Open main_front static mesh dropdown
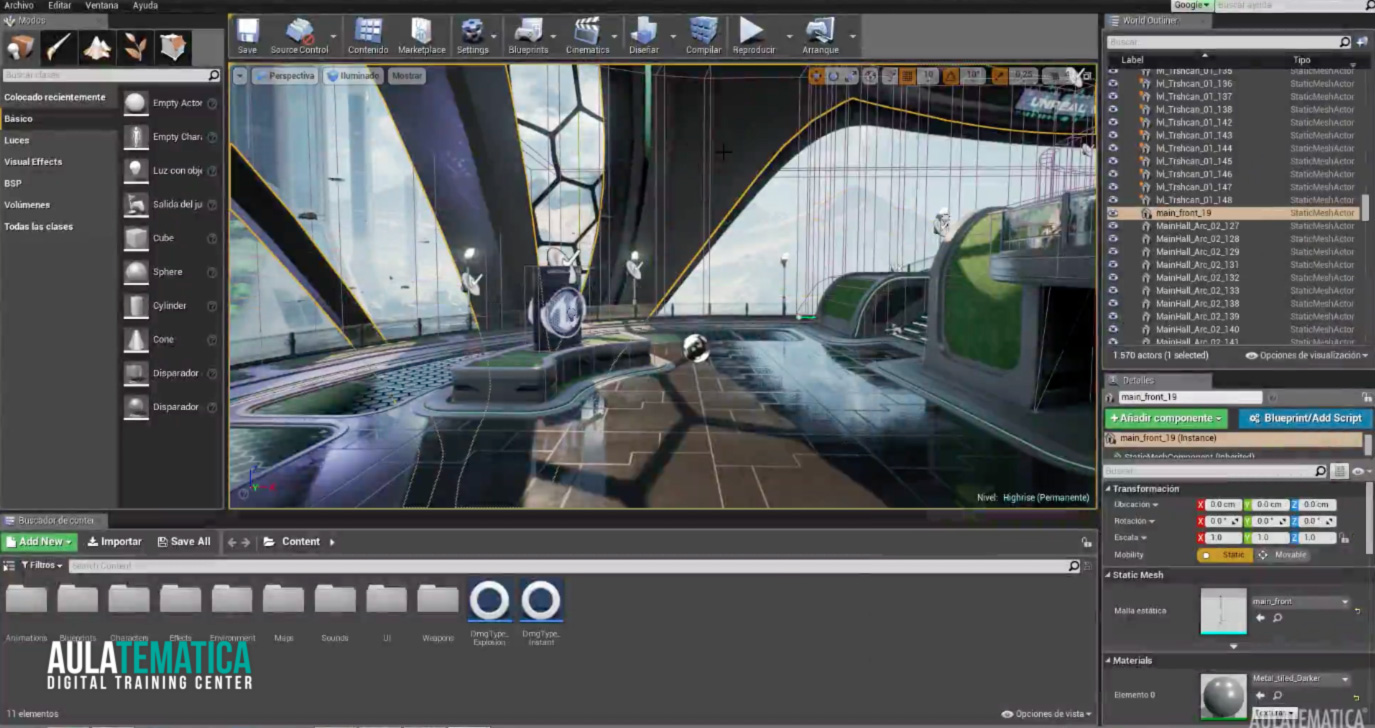The width and height of the screenshot is (1375, 728). coord(1301,602)
